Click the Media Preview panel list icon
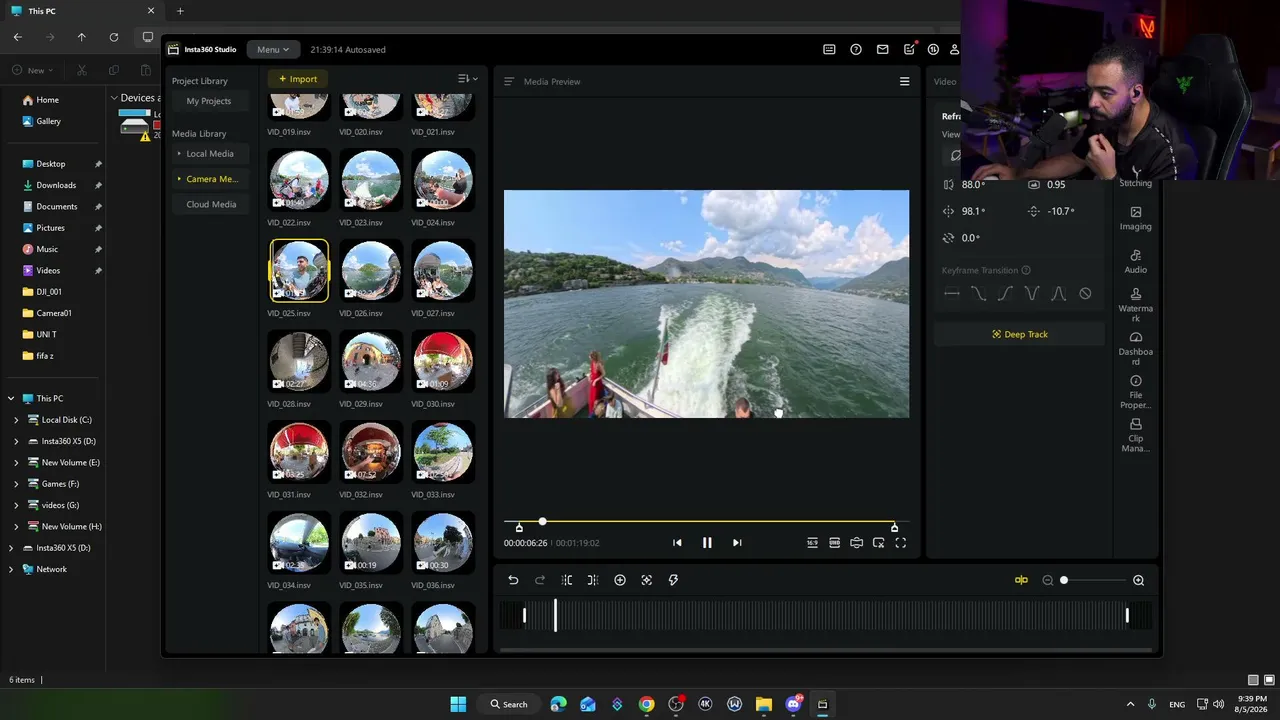This screenshot has width=1280, height=720. click(509, 81)
